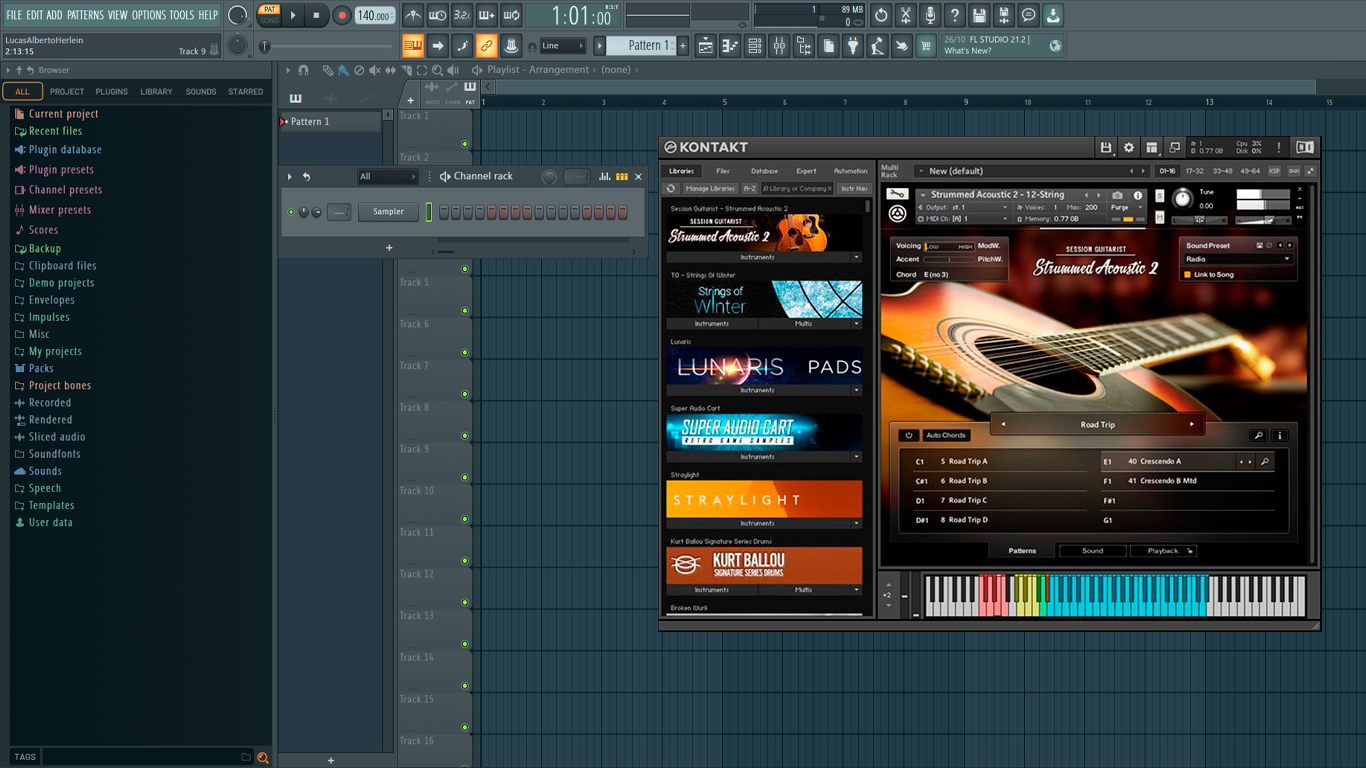
Task: Adjust the Kontakt Tune knob
Action: coord(1182,198)
